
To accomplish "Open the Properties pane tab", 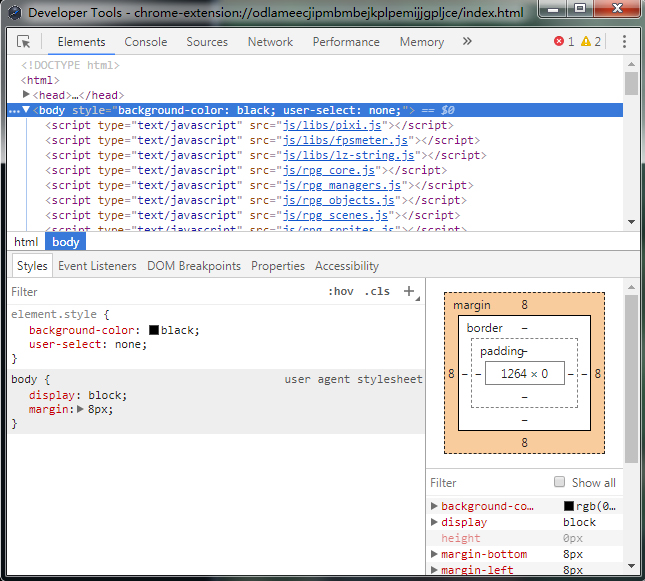I will point(278,266).
